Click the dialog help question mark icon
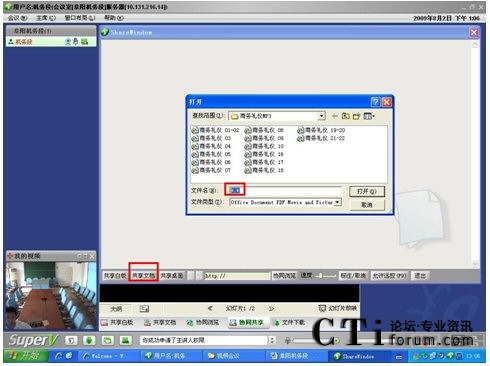 [375, 102]
